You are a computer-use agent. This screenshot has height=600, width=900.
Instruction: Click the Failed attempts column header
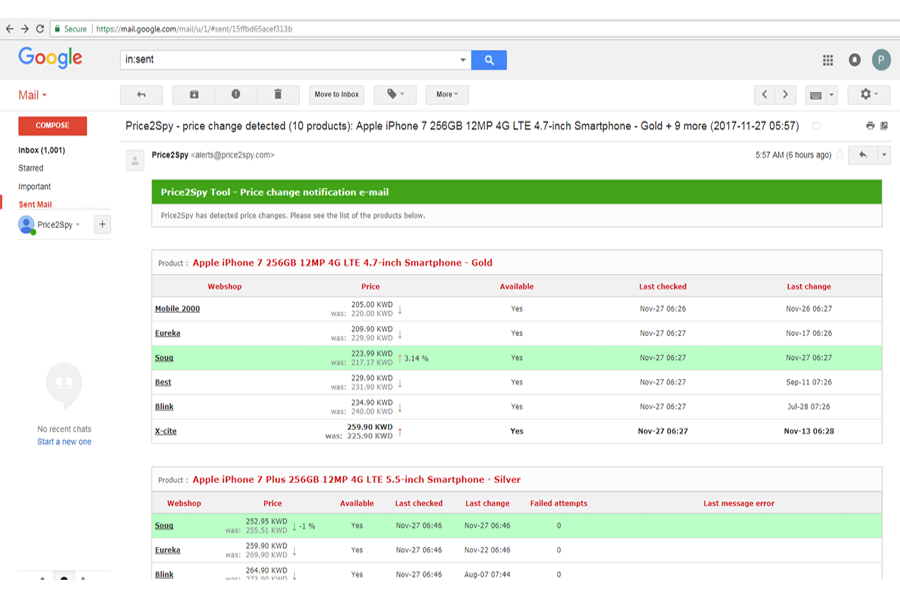coord(558,504)
